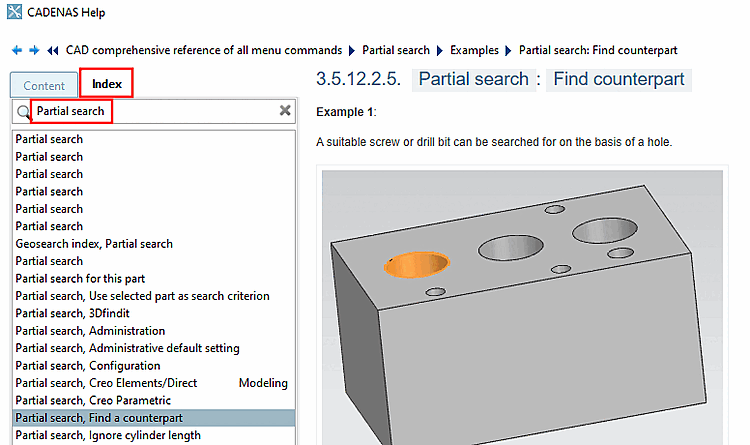
Task: Select the Index tab
Action: 106,84
